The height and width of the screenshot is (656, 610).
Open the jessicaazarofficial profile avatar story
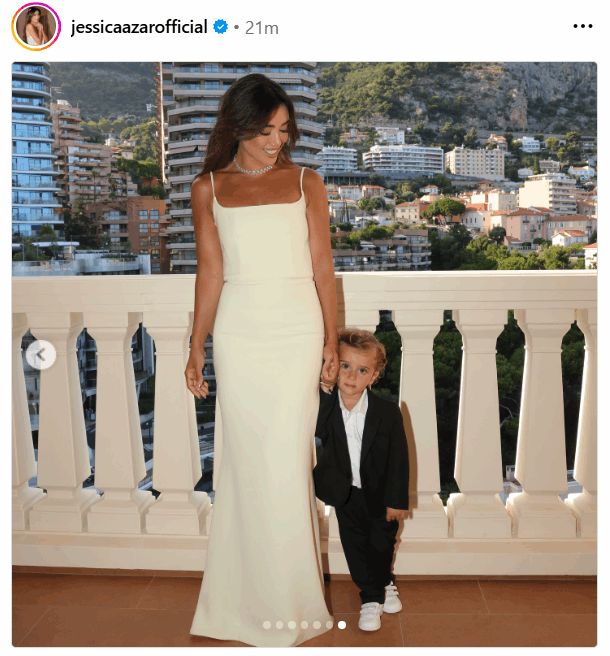36,26
